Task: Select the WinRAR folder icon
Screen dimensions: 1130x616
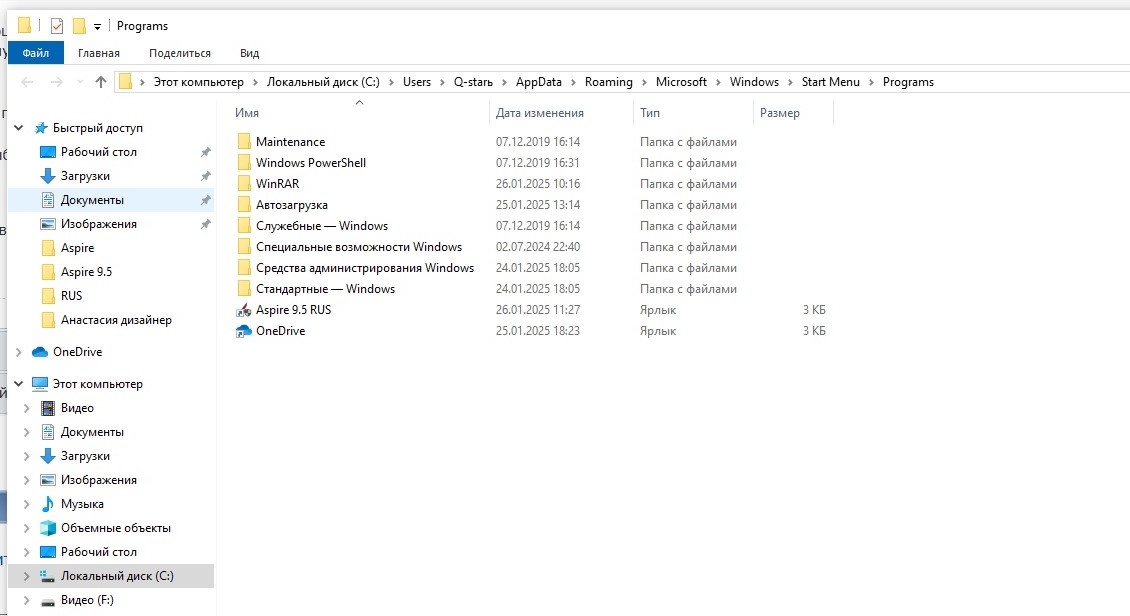Action: [x=244, y=183]
